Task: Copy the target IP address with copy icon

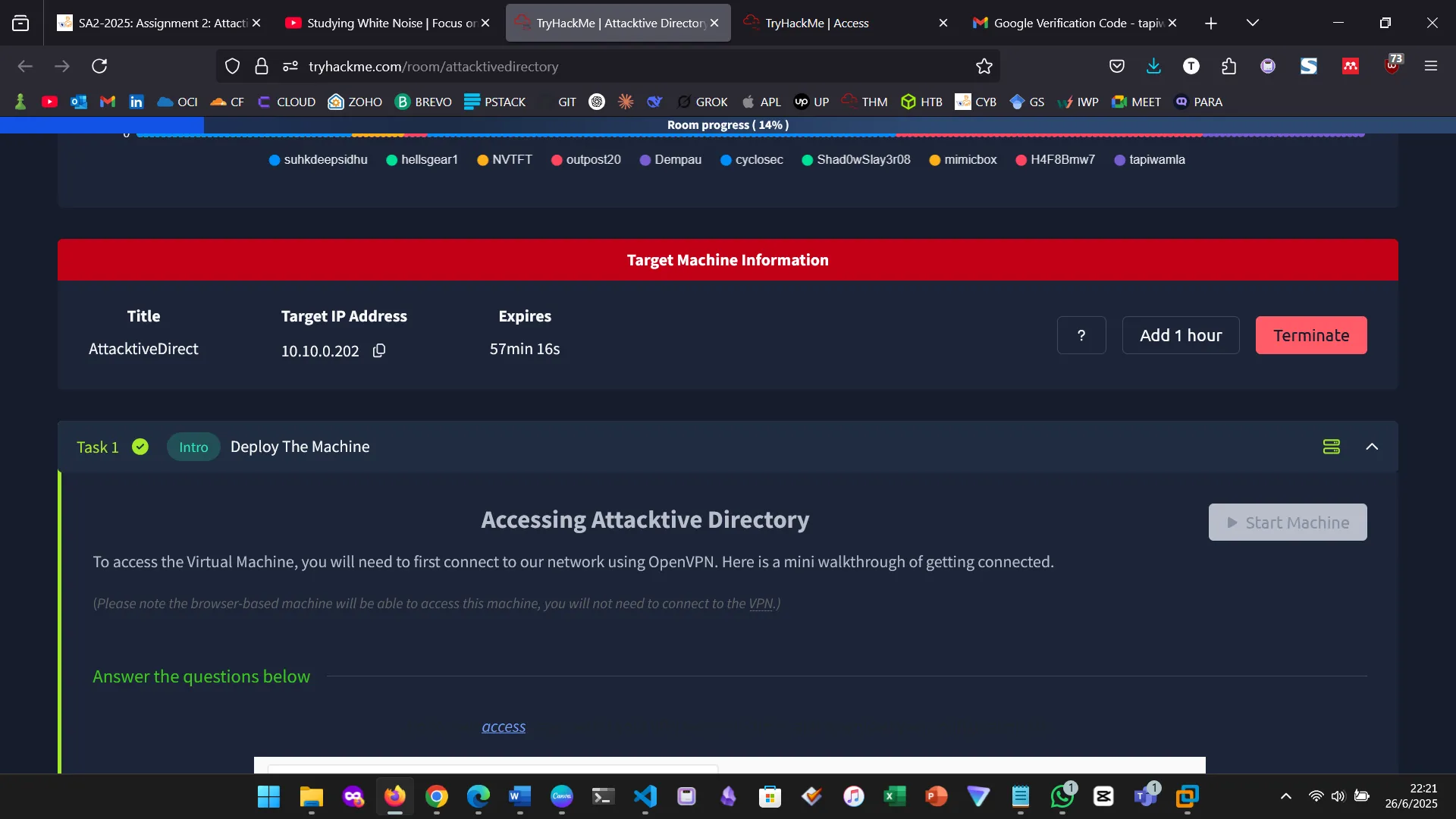Action: pyautogui.click(x=379, y=350)
